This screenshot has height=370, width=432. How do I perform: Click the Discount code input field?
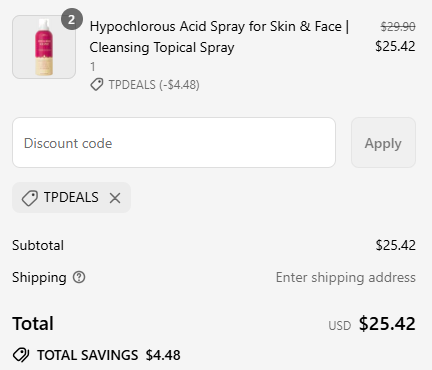(x=174, y=143)
